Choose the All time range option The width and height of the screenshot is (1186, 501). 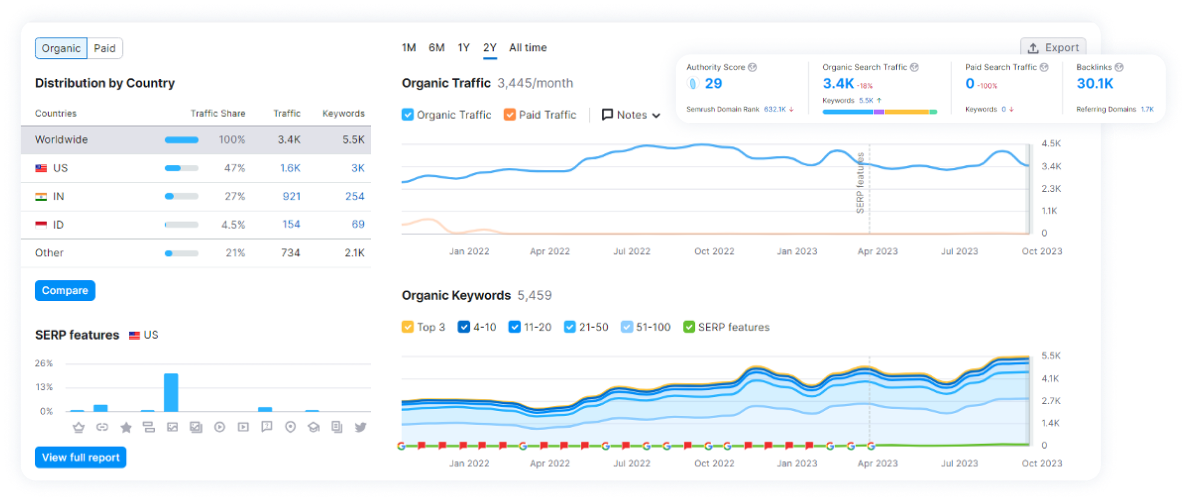click(528, 48)
